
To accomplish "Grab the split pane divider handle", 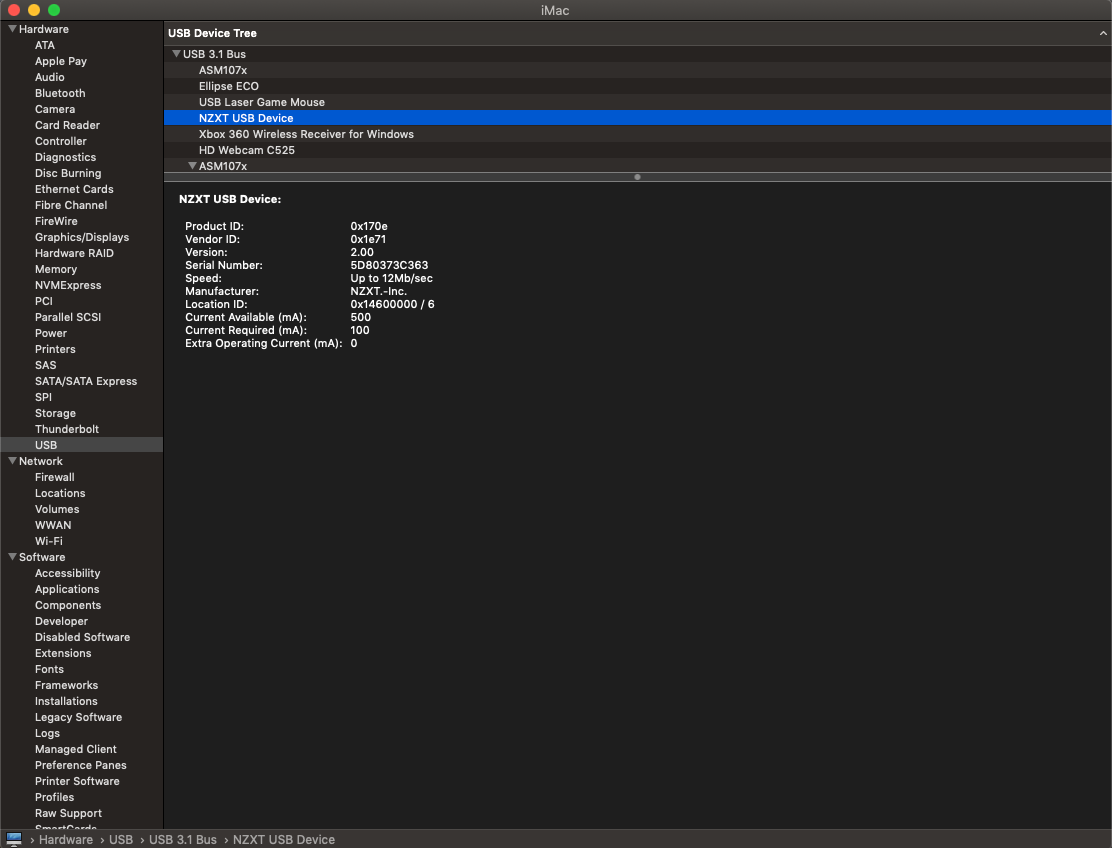I will (x=637, y=177).
